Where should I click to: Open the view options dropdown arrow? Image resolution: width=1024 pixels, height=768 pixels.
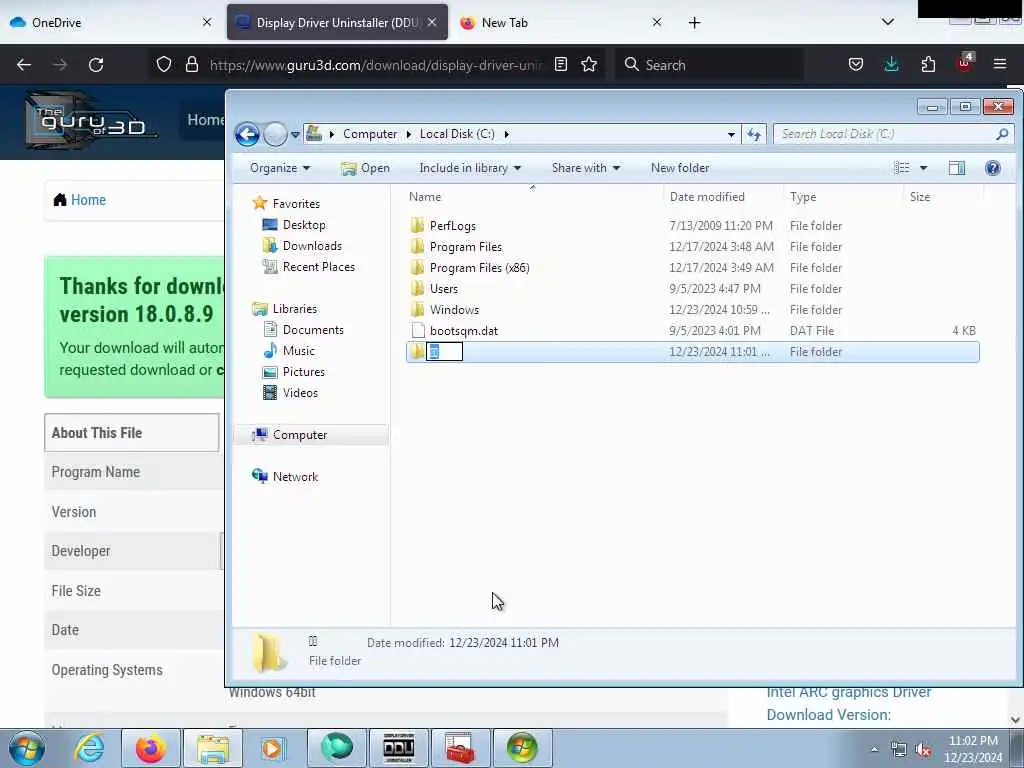[923, 168]
